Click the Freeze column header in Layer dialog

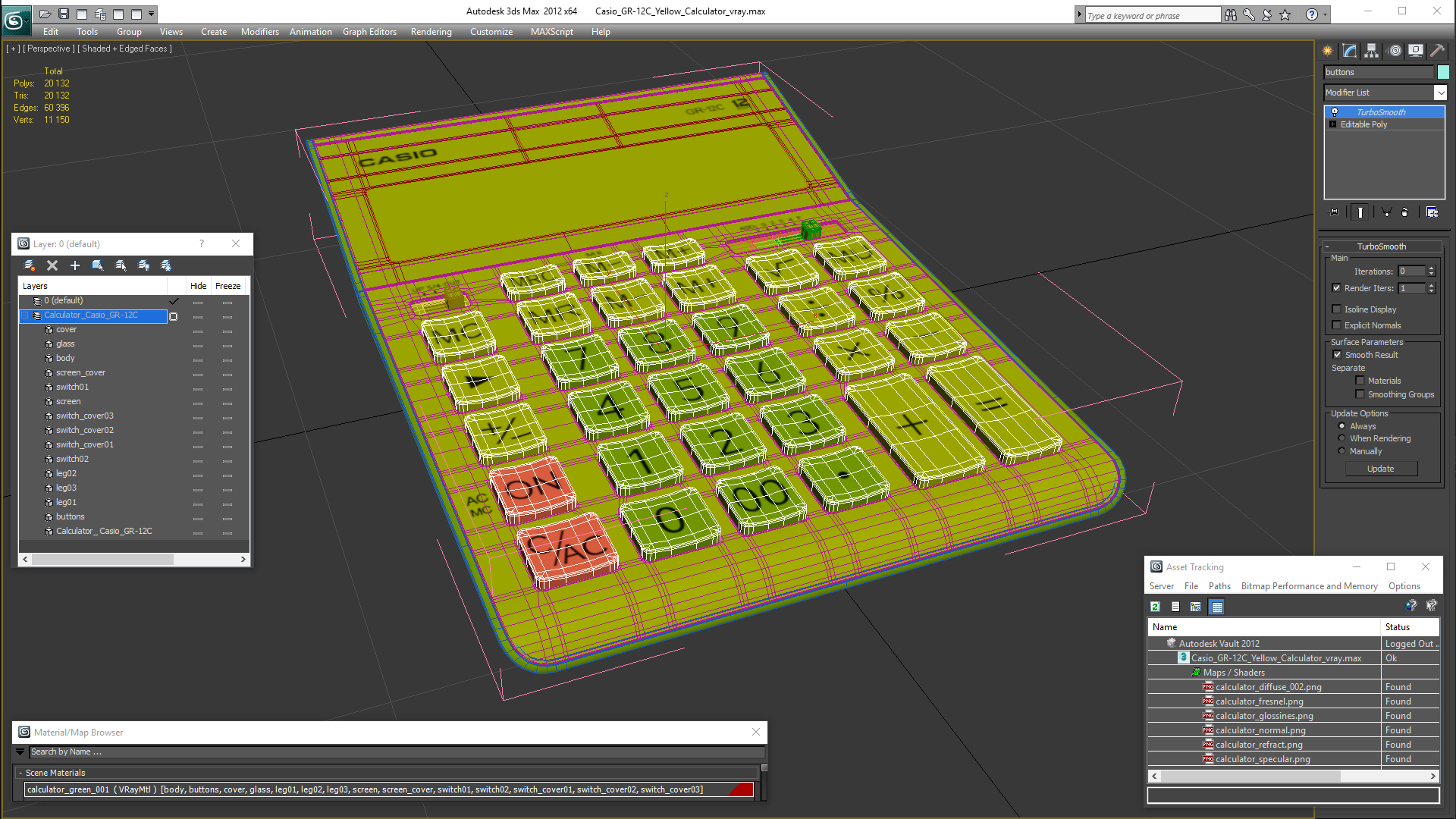227,286
